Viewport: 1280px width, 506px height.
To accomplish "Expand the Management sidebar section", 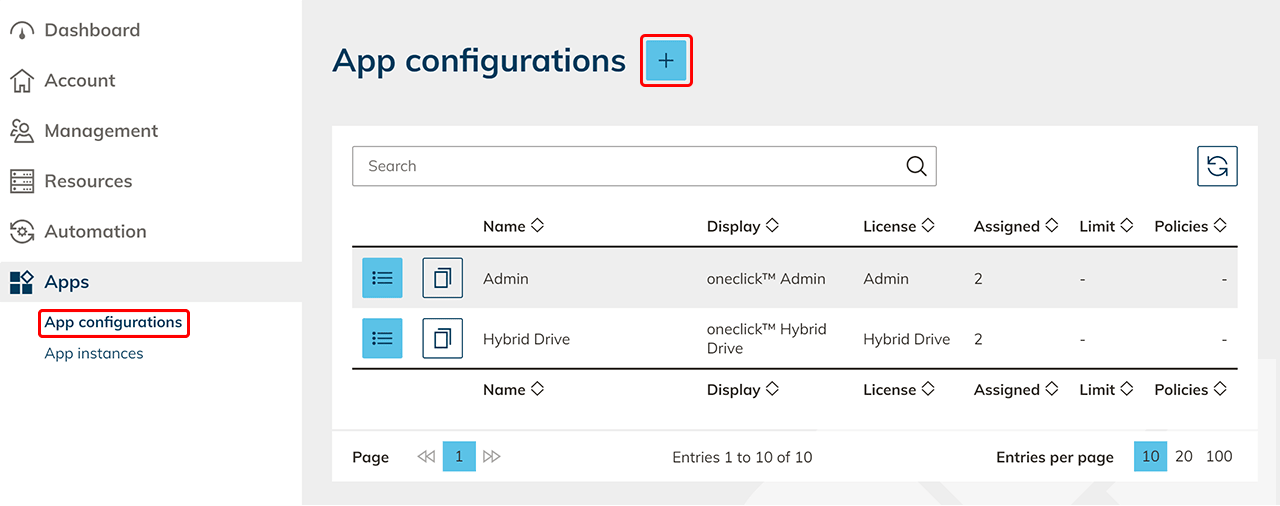I will [x=100, y=131].
